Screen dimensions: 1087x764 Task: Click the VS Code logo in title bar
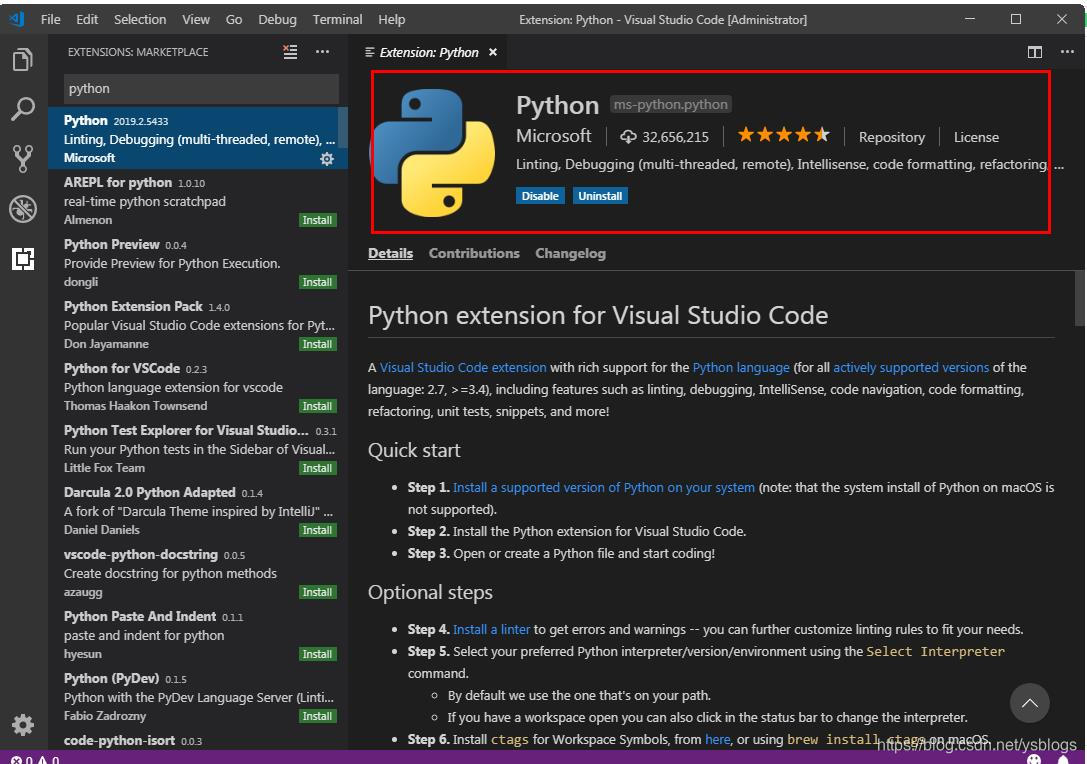16,19
